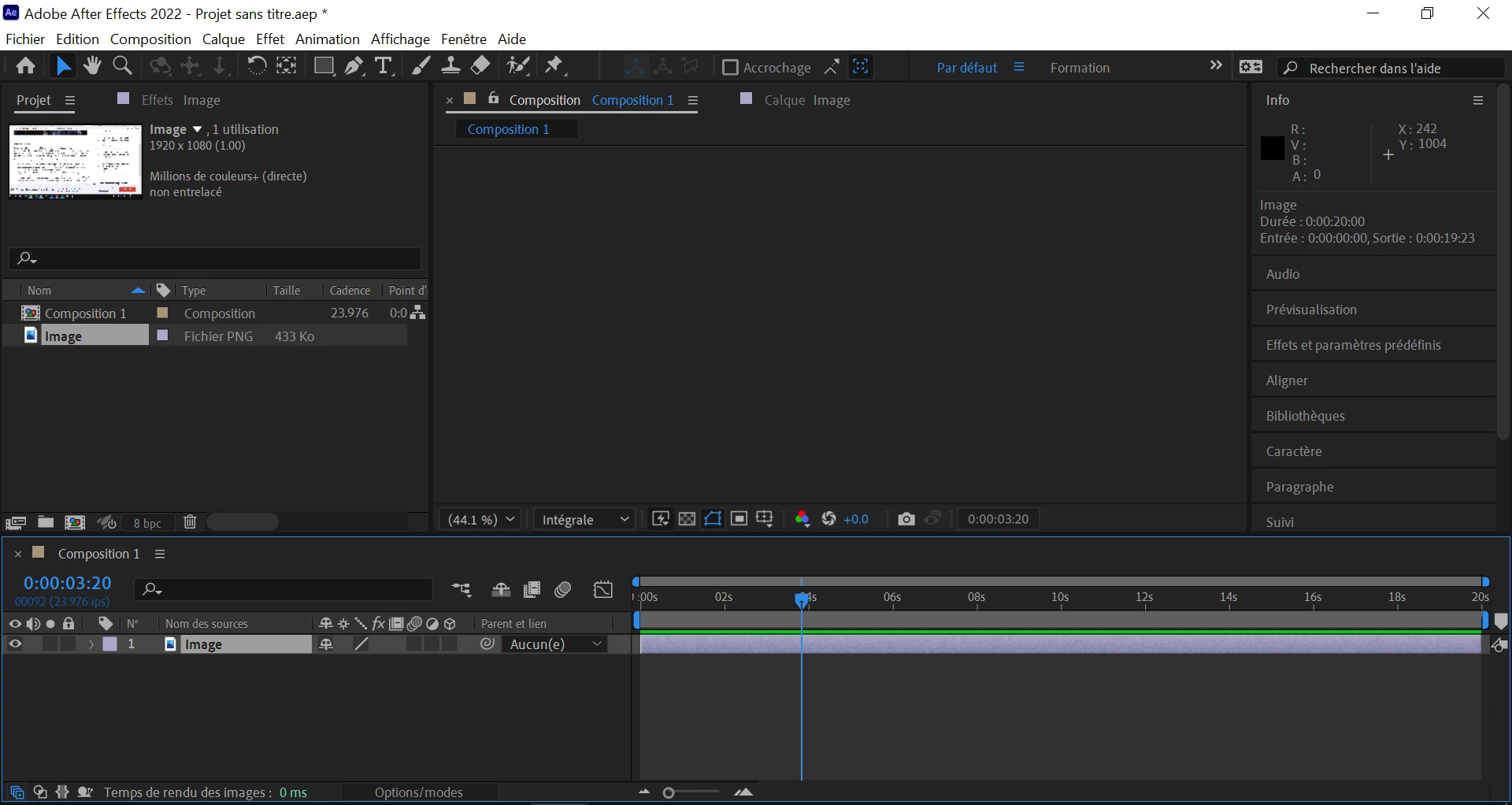Select the Image thumbnail in Project panel
Screen dimensions: 1512x805
tap(76, 161)
